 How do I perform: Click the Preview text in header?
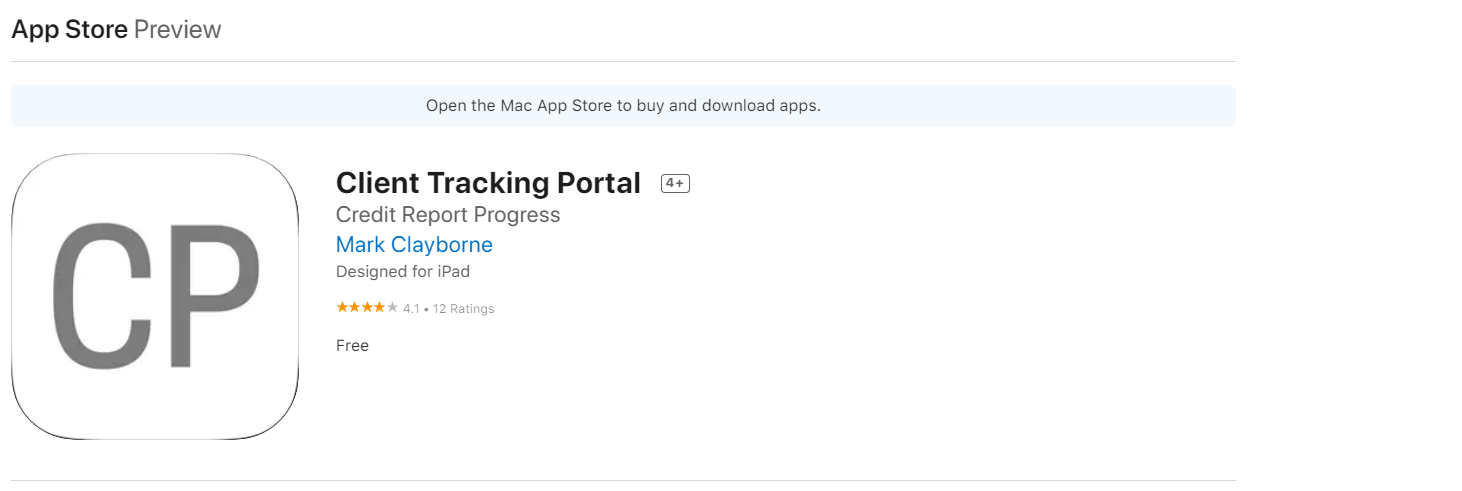177,30
